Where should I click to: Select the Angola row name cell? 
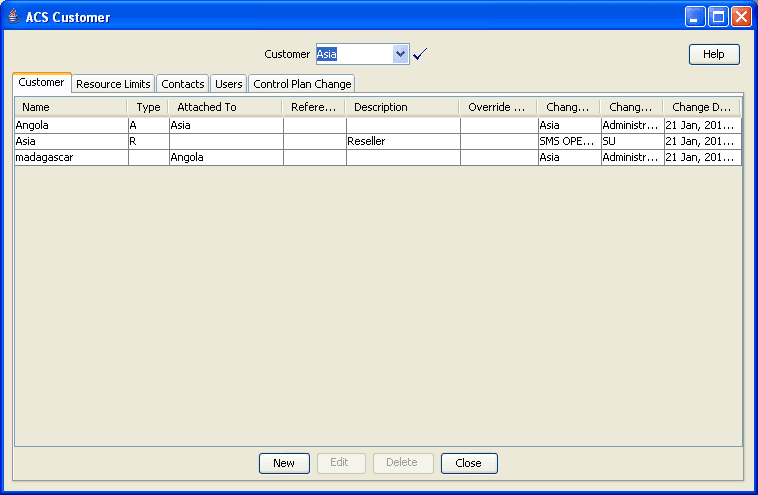point(72,125)
